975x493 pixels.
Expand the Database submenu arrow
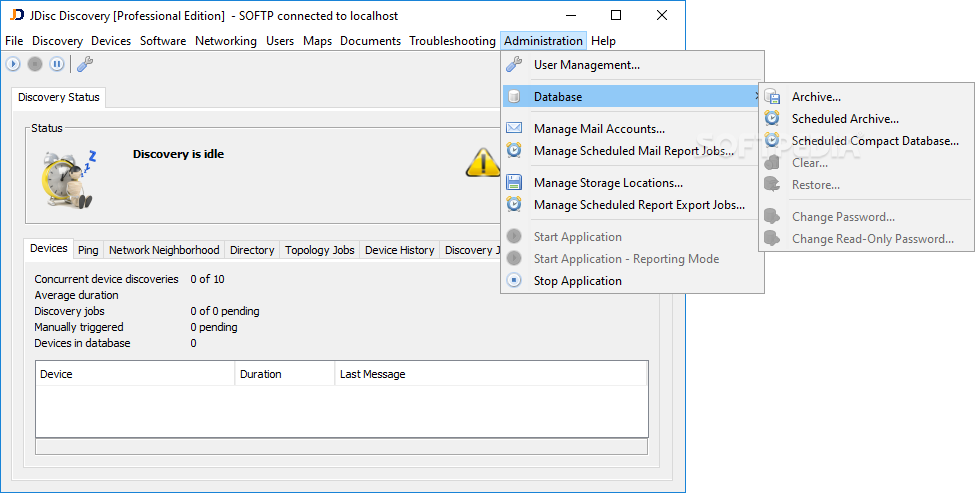[x=757, y=96]
